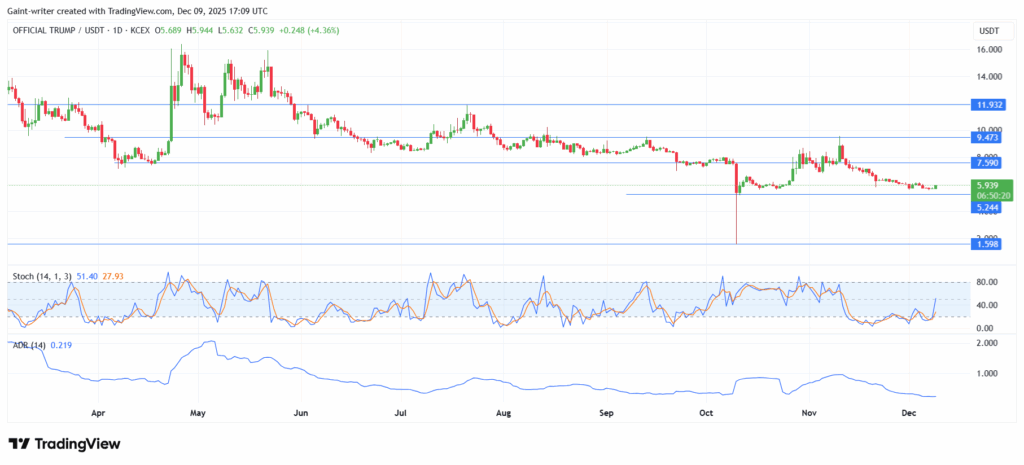Click the Apr label on time axis
This screenshot has height=465, width=1024.
(98, 413)
